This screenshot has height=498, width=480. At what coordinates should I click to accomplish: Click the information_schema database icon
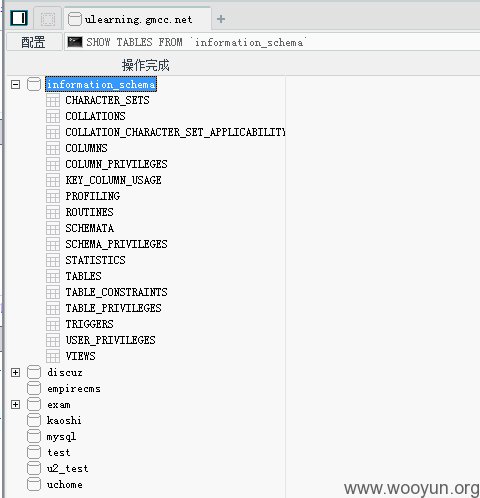coord(34,84)
